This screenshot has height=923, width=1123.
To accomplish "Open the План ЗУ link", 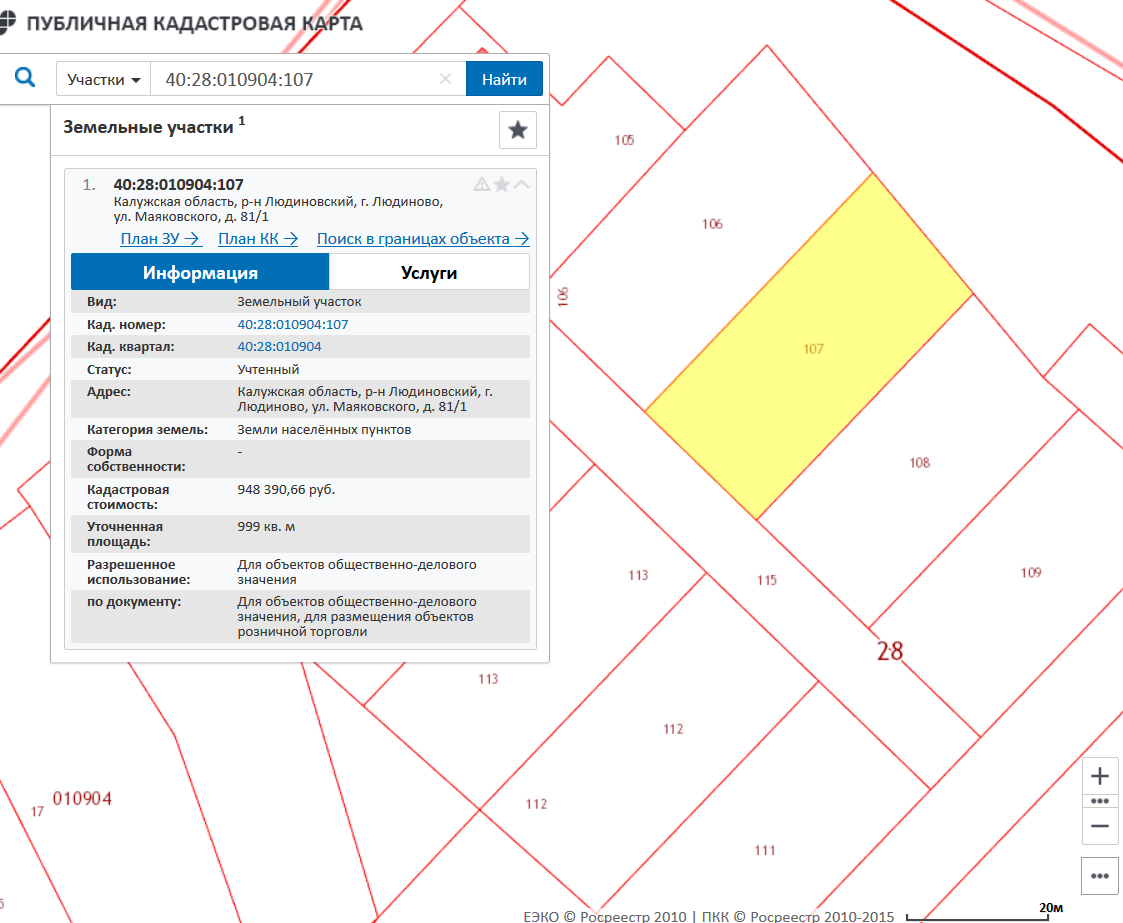I will [x=161, y=239].
